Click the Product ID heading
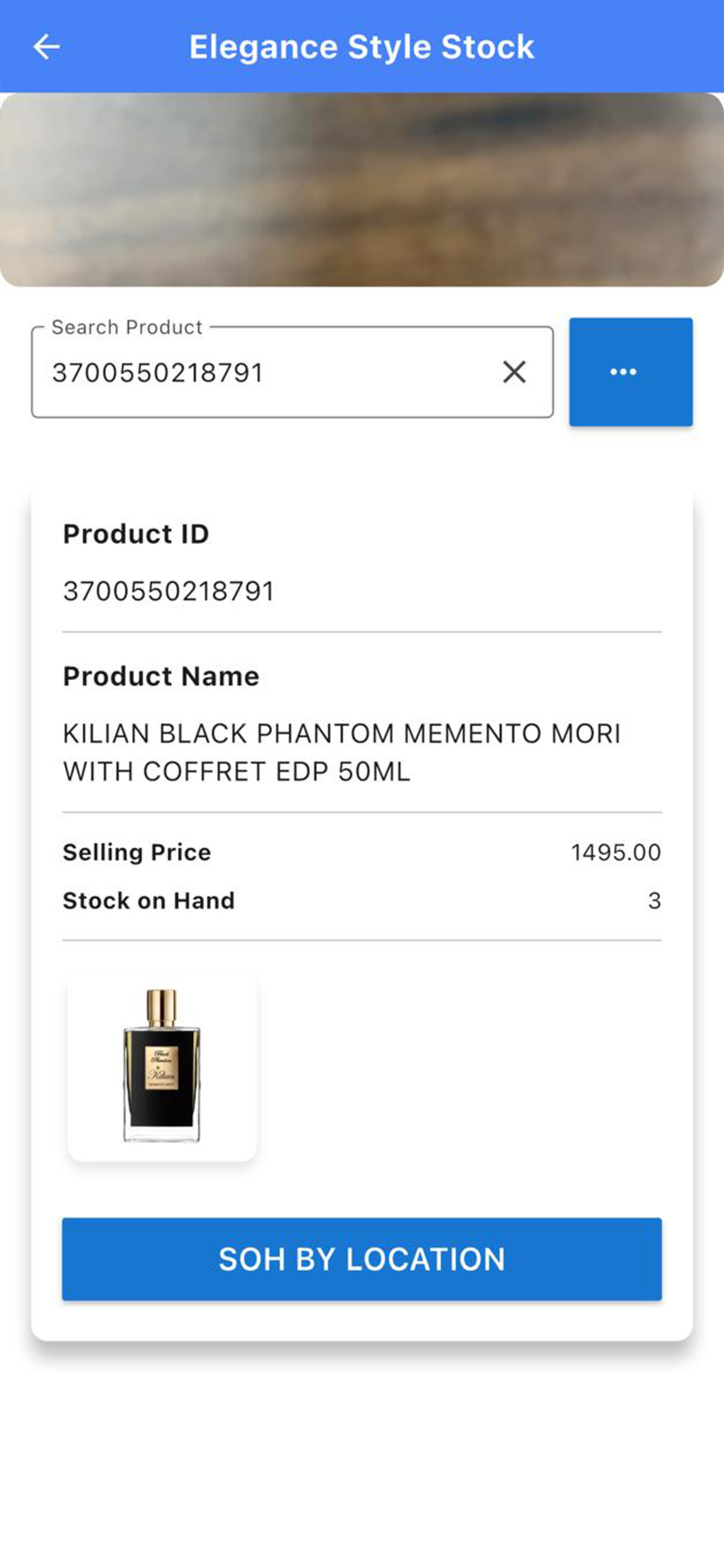This screenshot has width=724, height=1568. point(136,534)
